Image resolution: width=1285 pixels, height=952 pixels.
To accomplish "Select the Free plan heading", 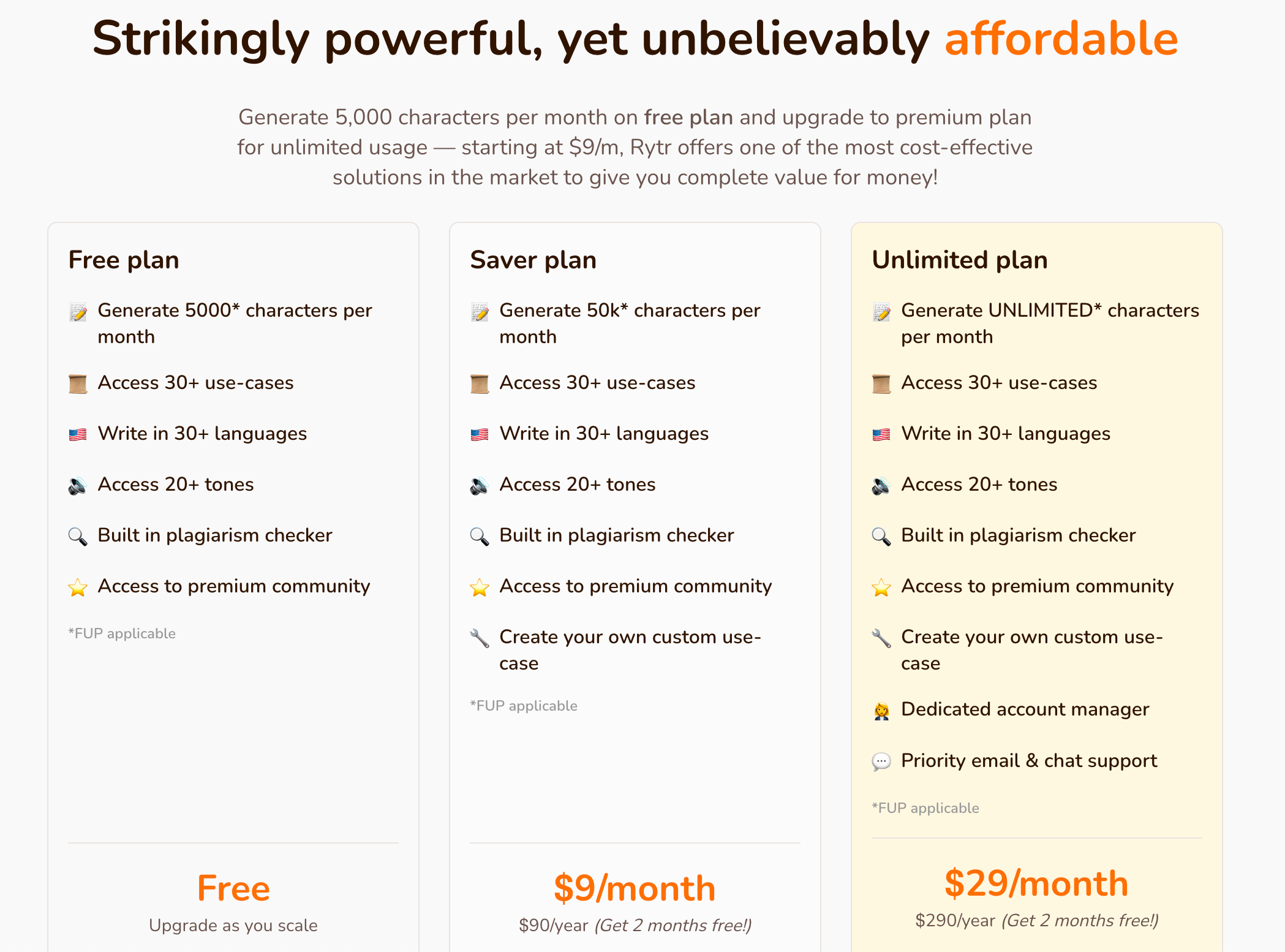I will click(x=124, y=260).
